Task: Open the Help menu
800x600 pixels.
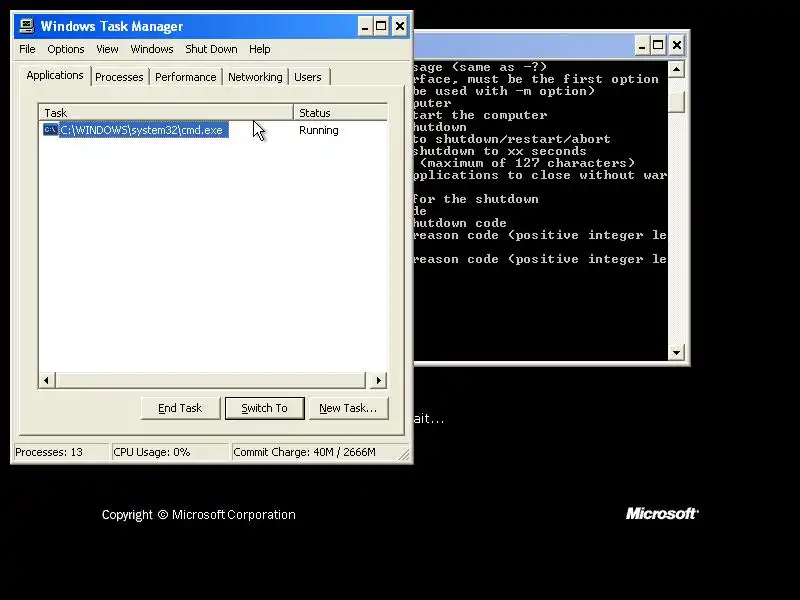Action: (259, 49)
